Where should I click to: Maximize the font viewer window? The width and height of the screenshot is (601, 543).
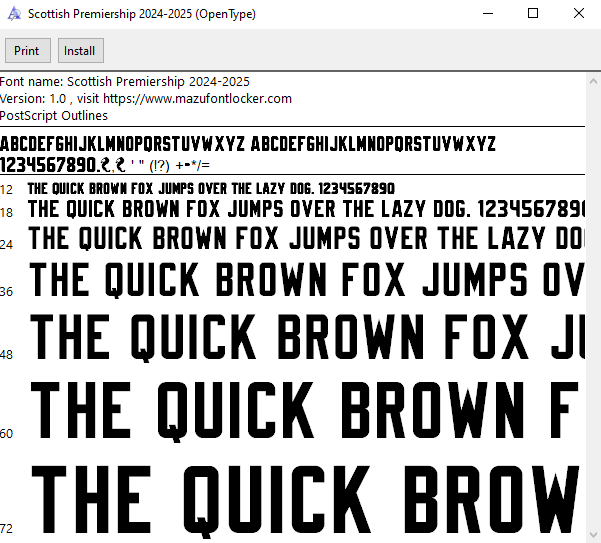pos(533,14)
